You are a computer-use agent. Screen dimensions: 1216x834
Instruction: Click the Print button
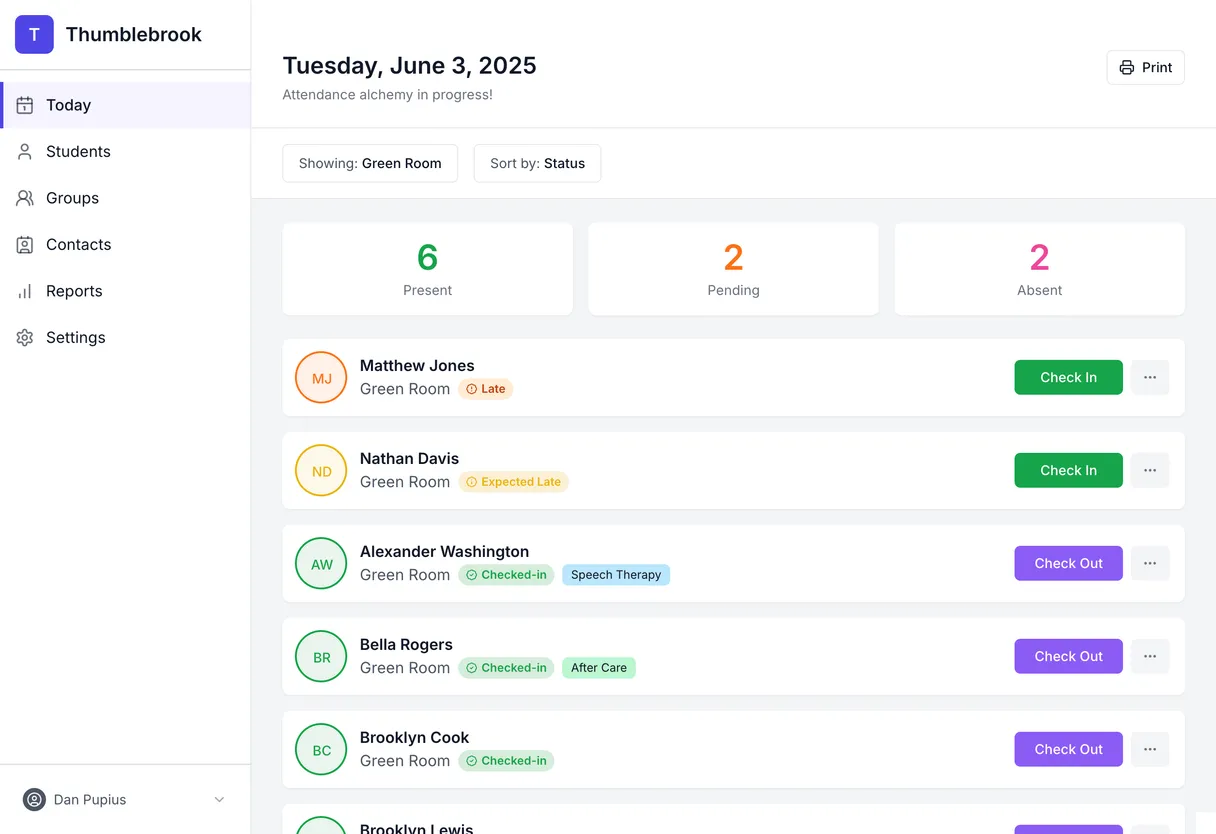(x=1145, y=67)
